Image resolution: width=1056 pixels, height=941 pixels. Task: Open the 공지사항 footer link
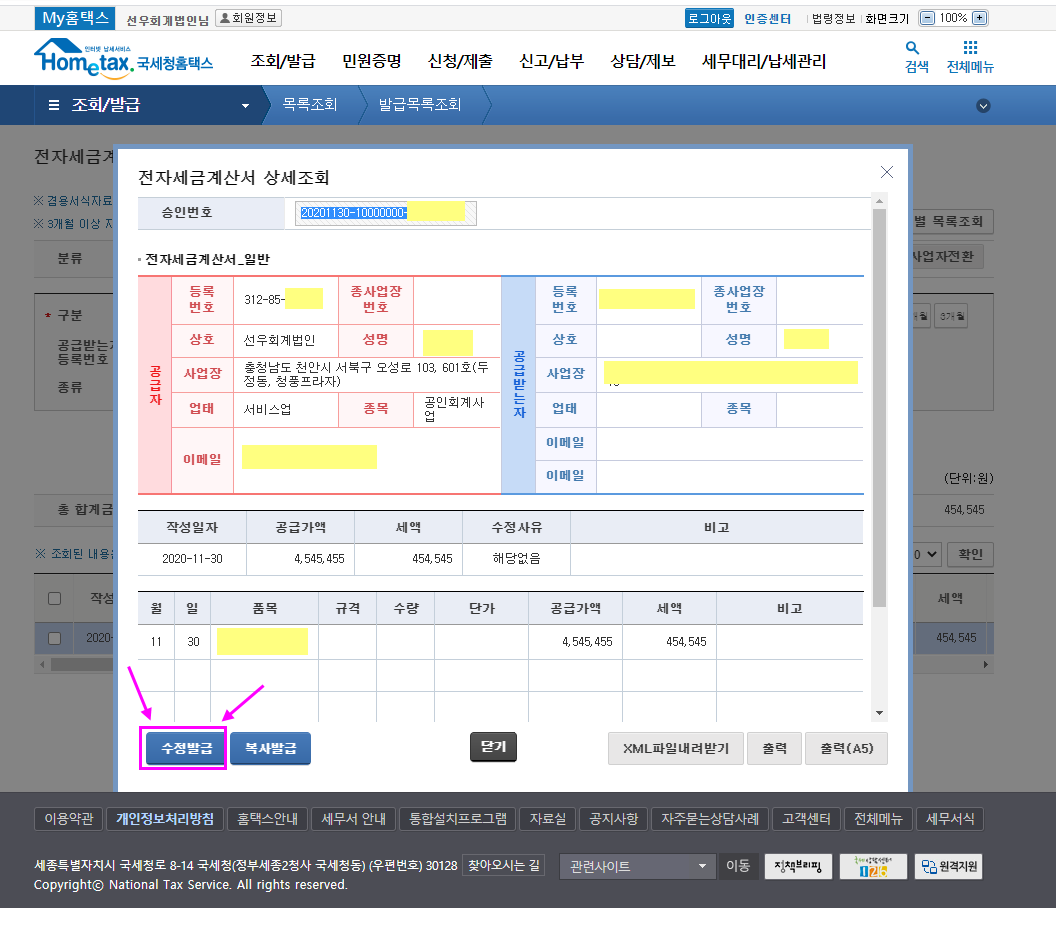614,819
